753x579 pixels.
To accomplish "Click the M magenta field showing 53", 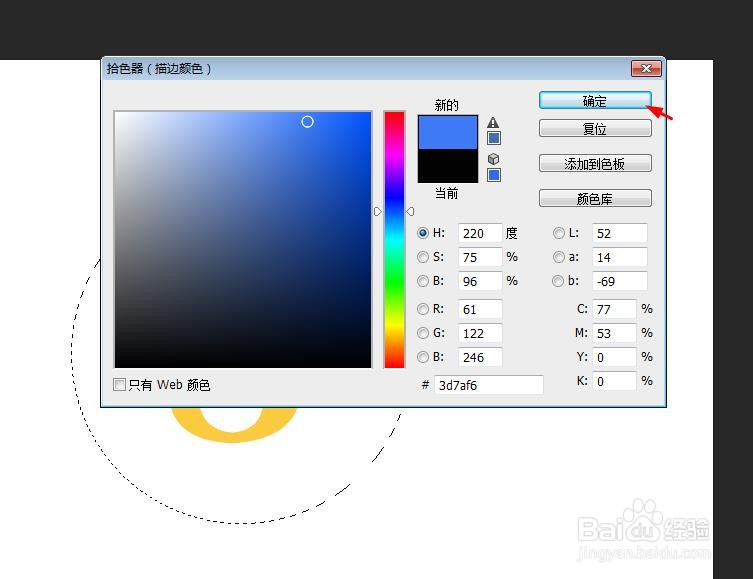I will (614, 333).
